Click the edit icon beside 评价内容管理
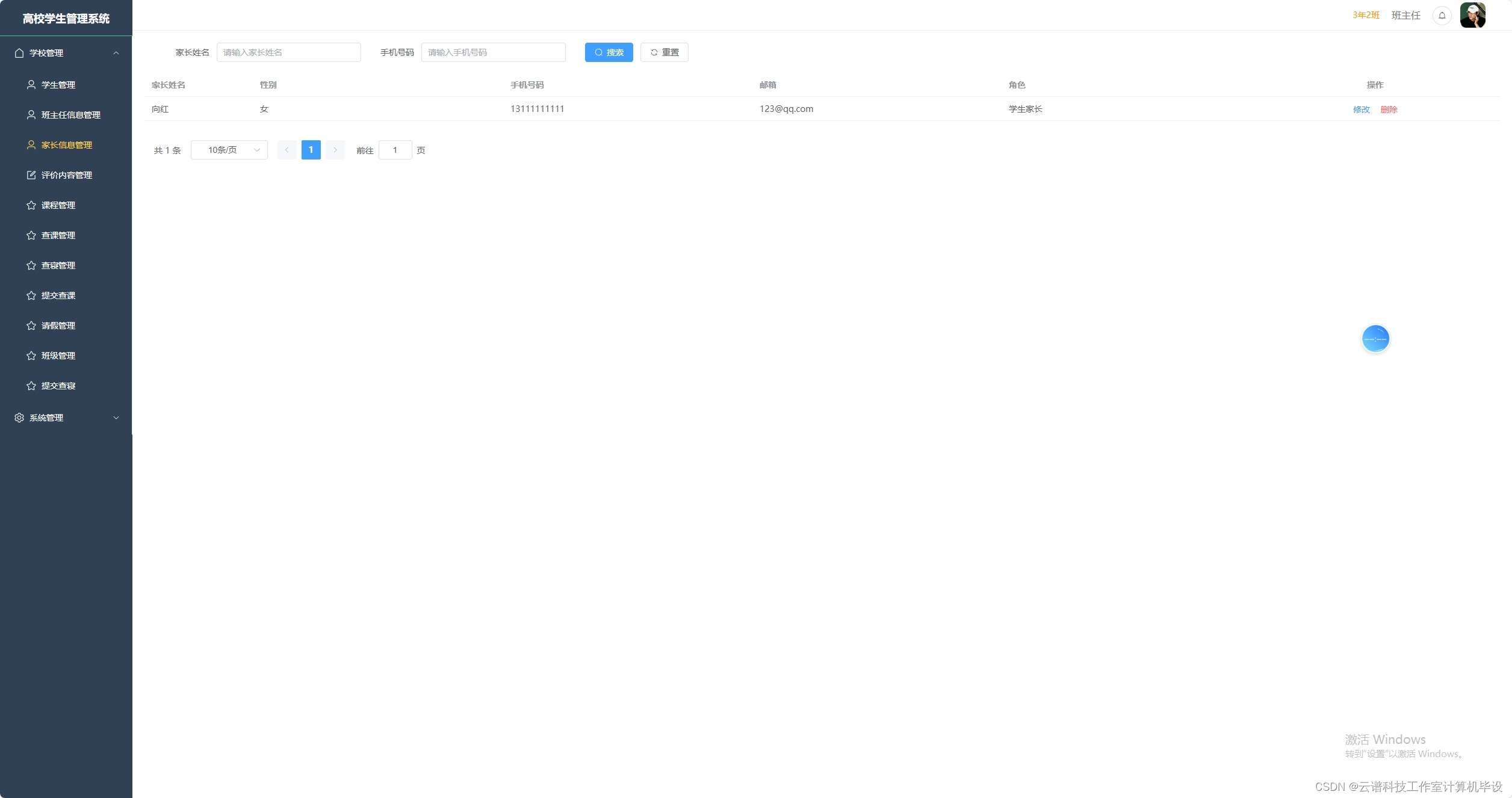The height and width of the screenshot is (798, 1512). click(31, 175)
